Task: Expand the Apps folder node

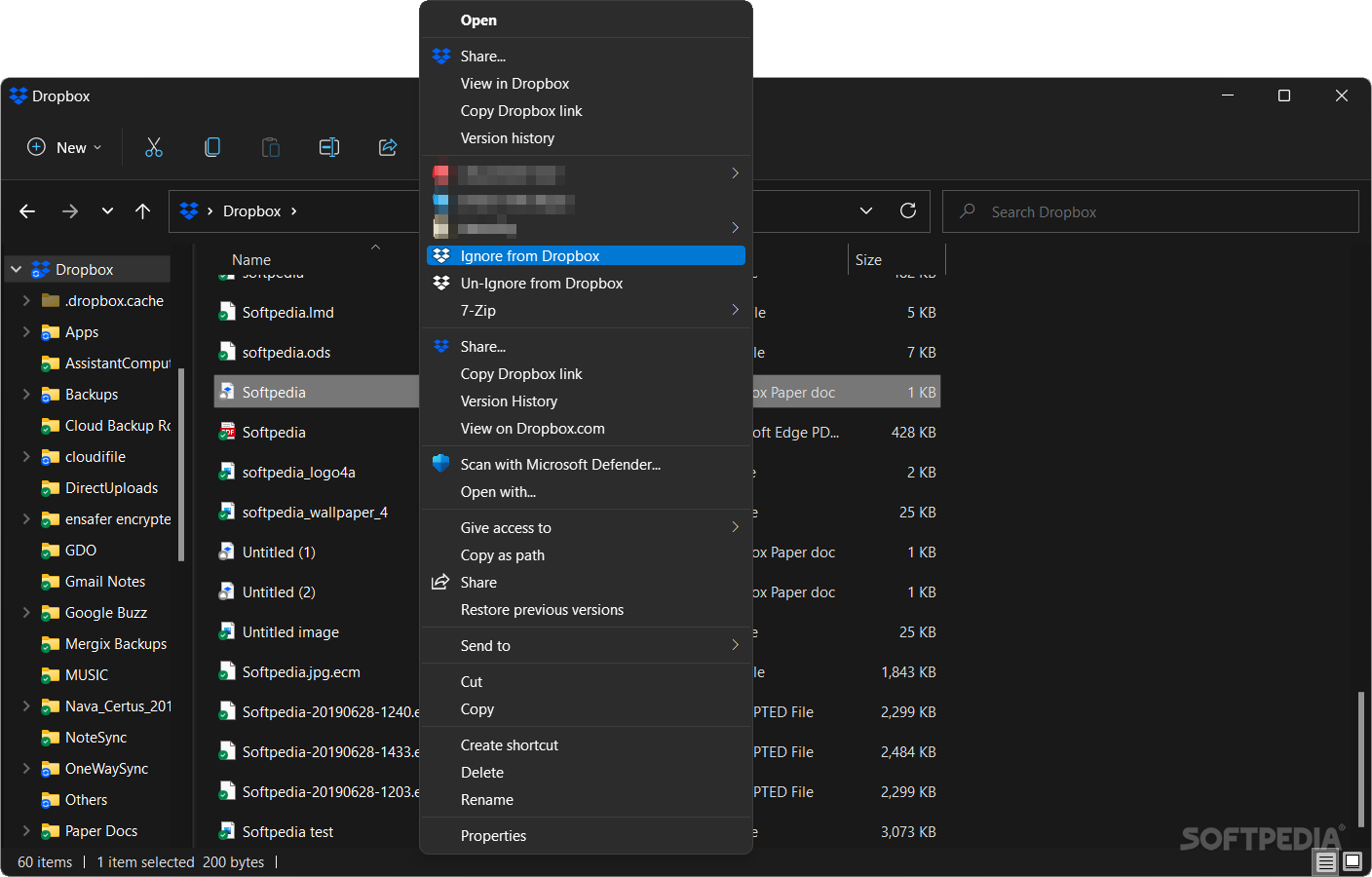Action: [26, 331]
